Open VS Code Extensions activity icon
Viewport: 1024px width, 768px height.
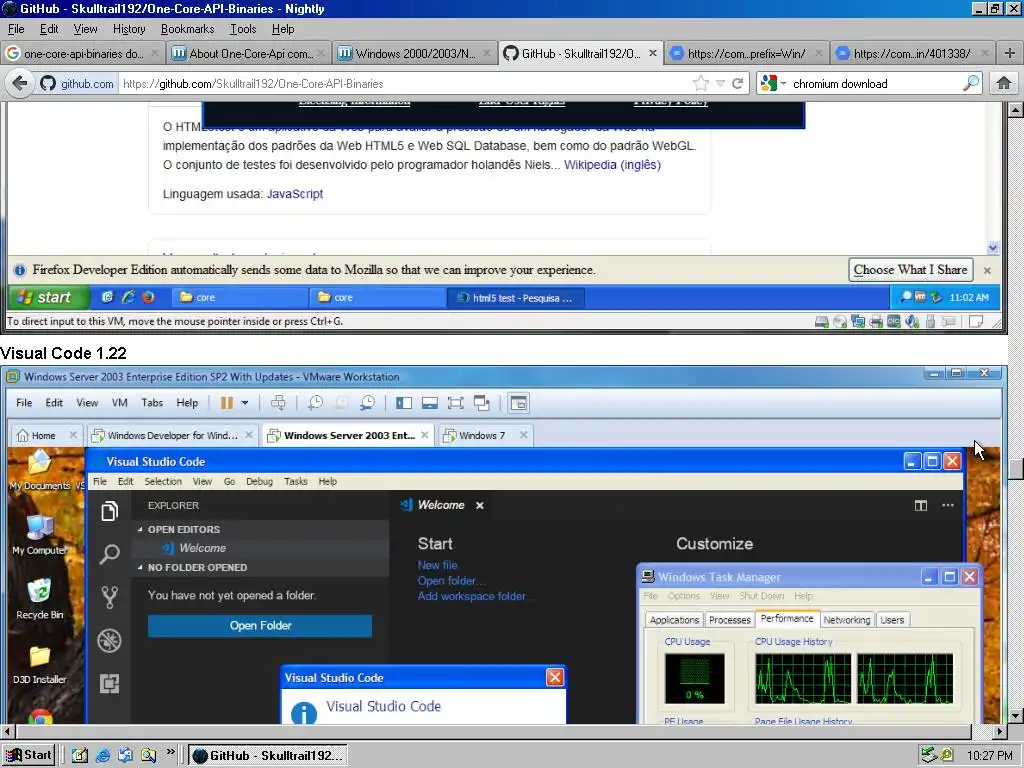click(110, 683)
